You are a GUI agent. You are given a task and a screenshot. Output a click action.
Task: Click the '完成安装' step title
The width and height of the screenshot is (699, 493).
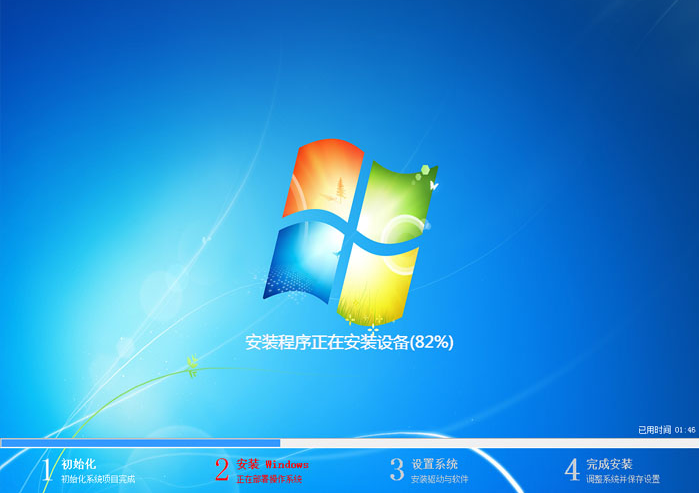pos(609,464)
